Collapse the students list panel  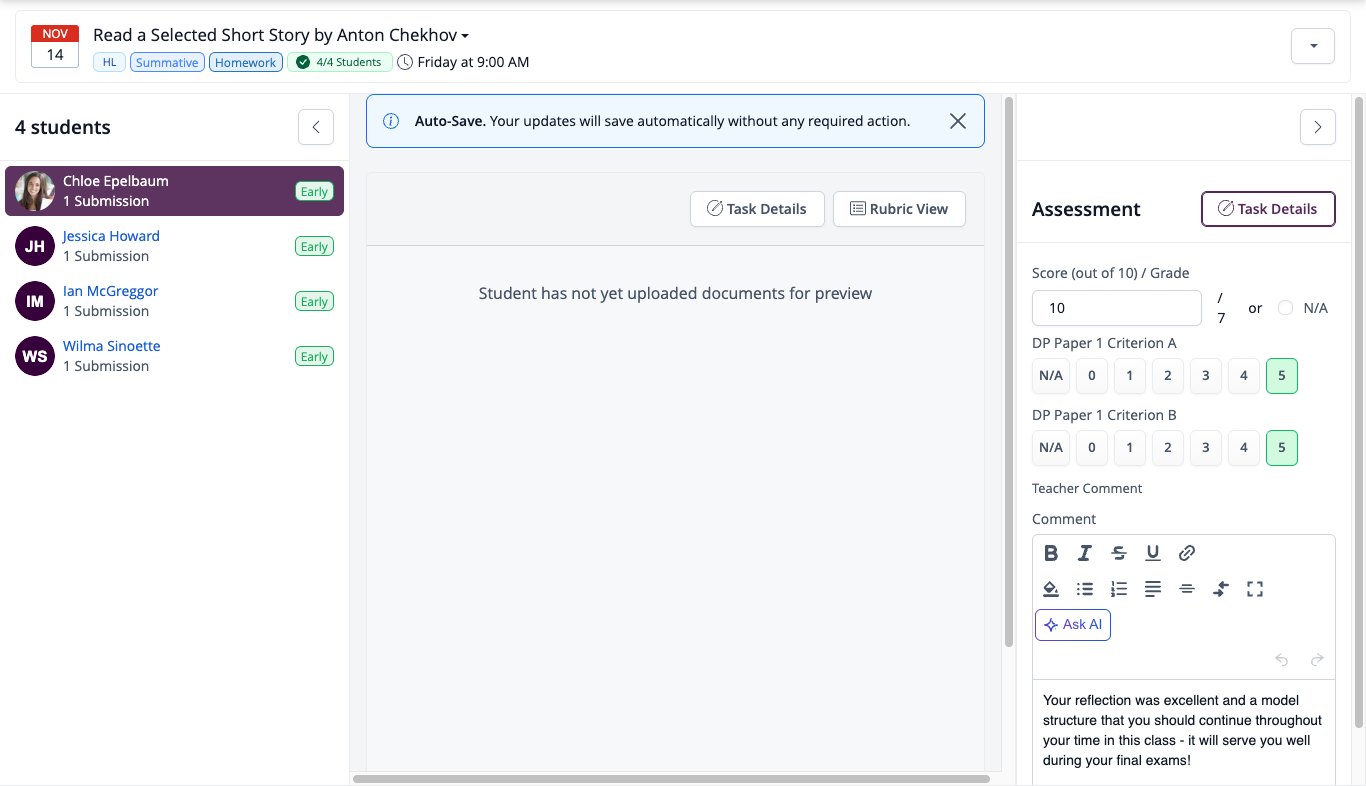pos(316,127)
